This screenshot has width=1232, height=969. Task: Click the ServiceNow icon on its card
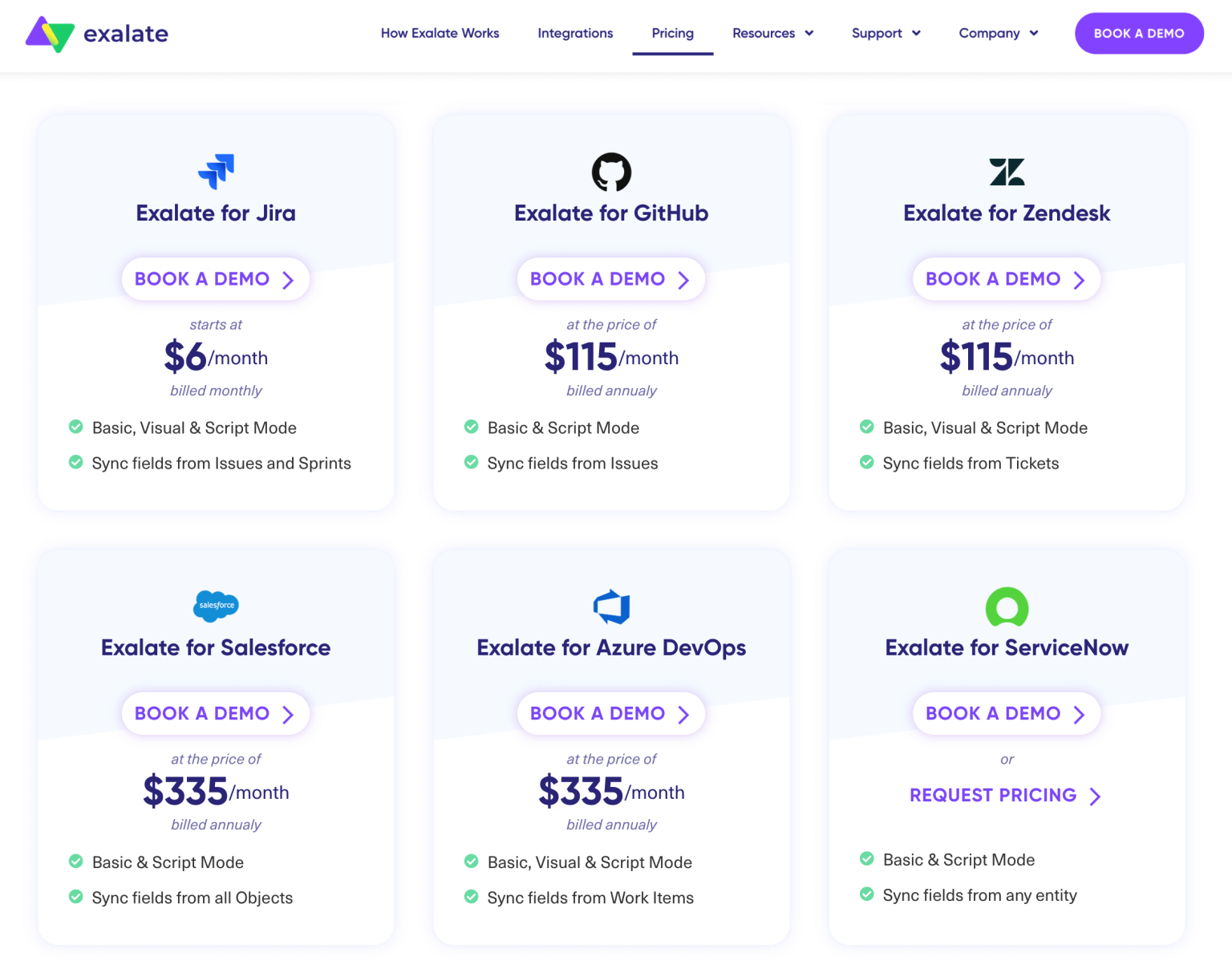1007,607
